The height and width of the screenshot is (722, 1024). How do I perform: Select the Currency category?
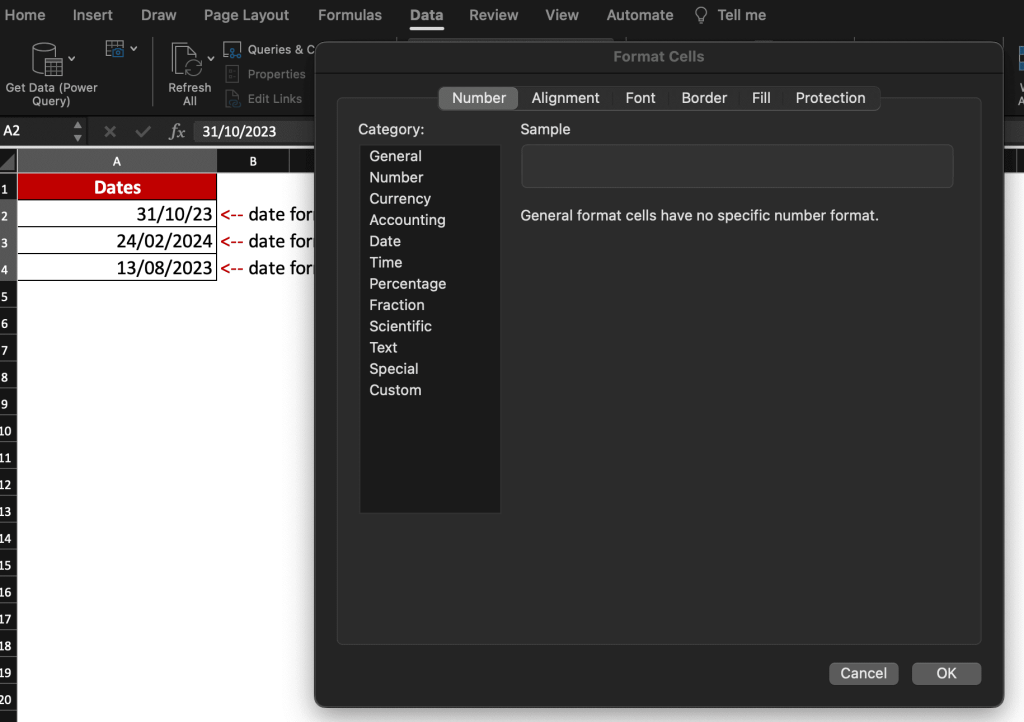(x=400, y=198)
